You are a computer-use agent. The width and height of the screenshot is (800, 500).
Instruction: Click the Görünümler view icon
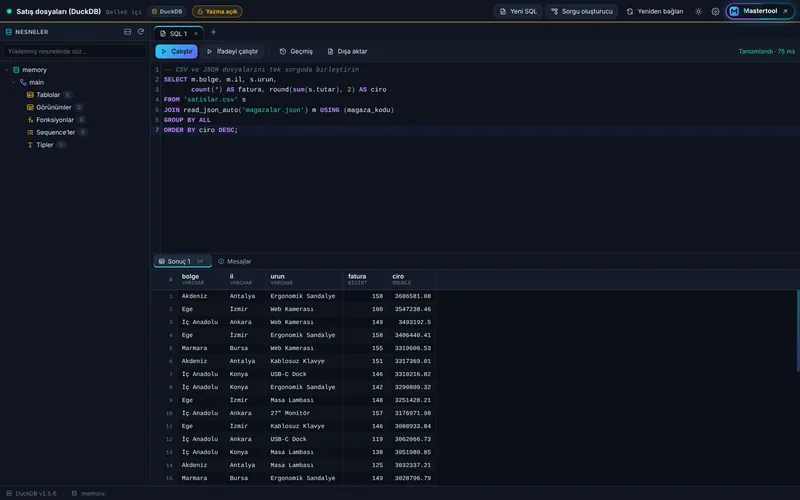[x=30, y=107]
